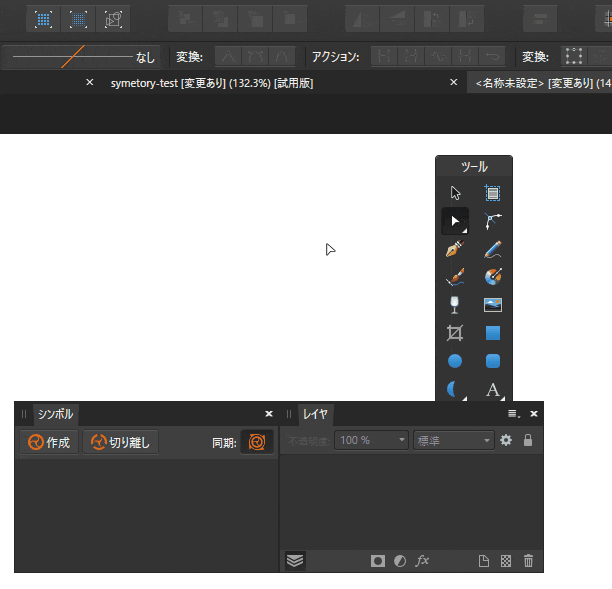Select the Place Image tool
The height and width of the screenshot is (589, 612).
[493, 305]
